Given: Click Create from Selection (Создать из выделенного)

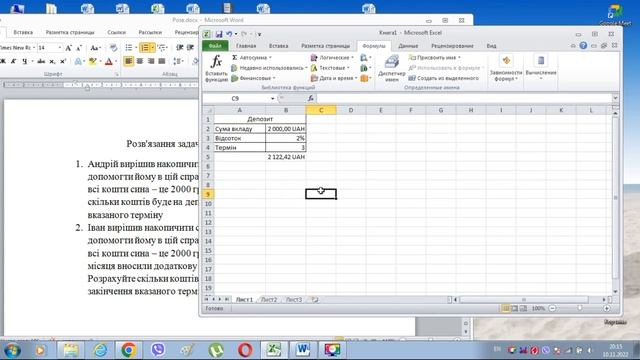Looking at the screenshot, I should (x=444, y=78).
